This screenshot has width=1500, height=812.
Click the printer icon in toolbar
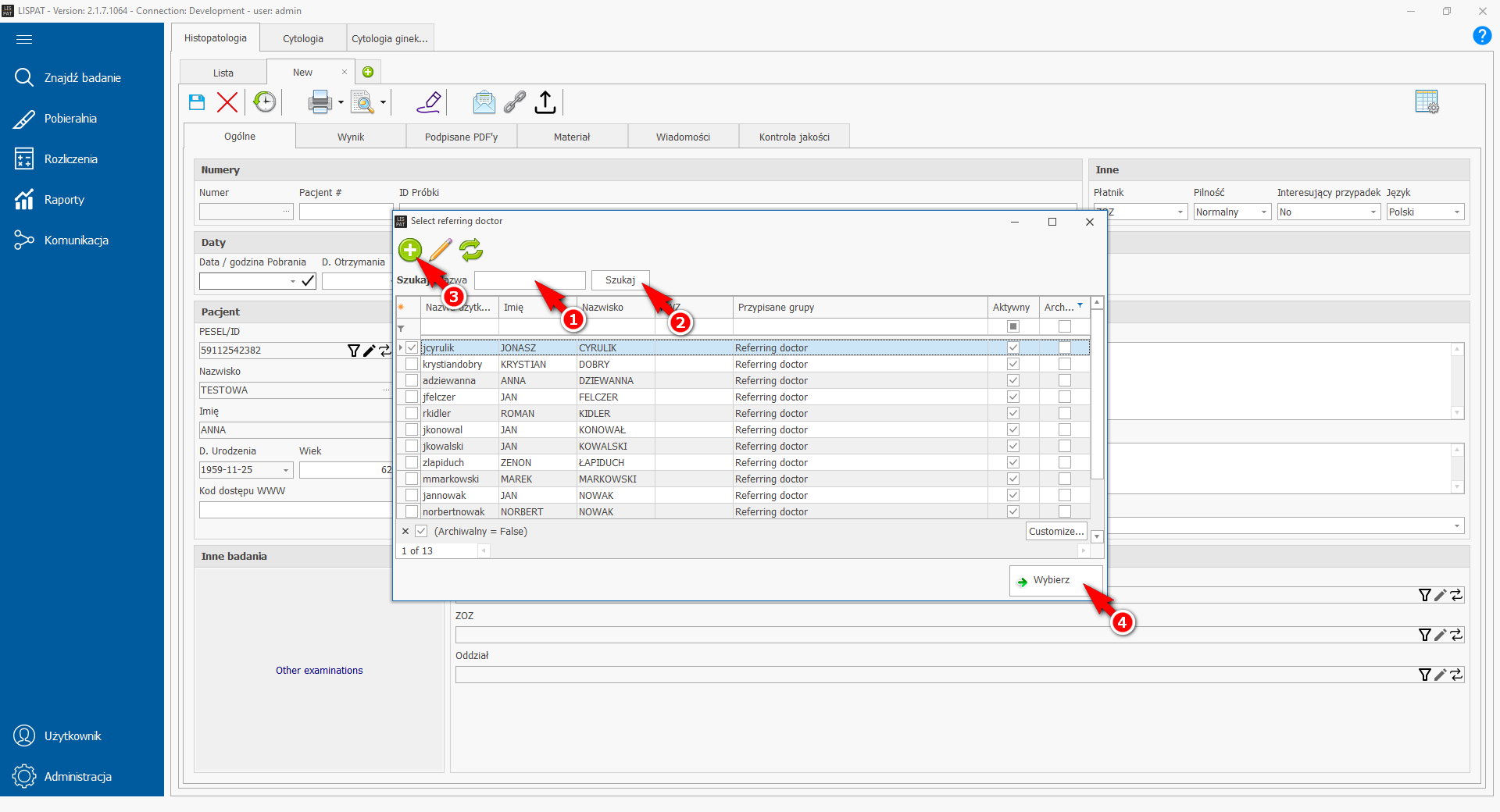[320, 102]
